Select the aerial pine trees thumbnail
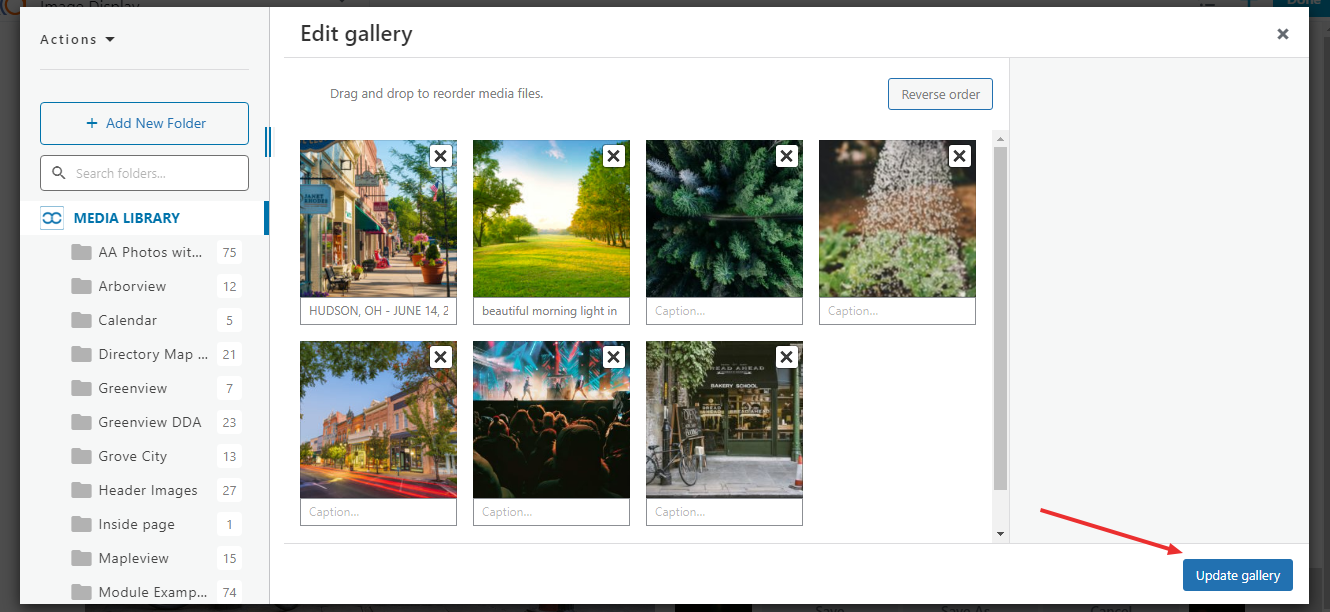This screenshot has width=1330, height=612. 724,219
